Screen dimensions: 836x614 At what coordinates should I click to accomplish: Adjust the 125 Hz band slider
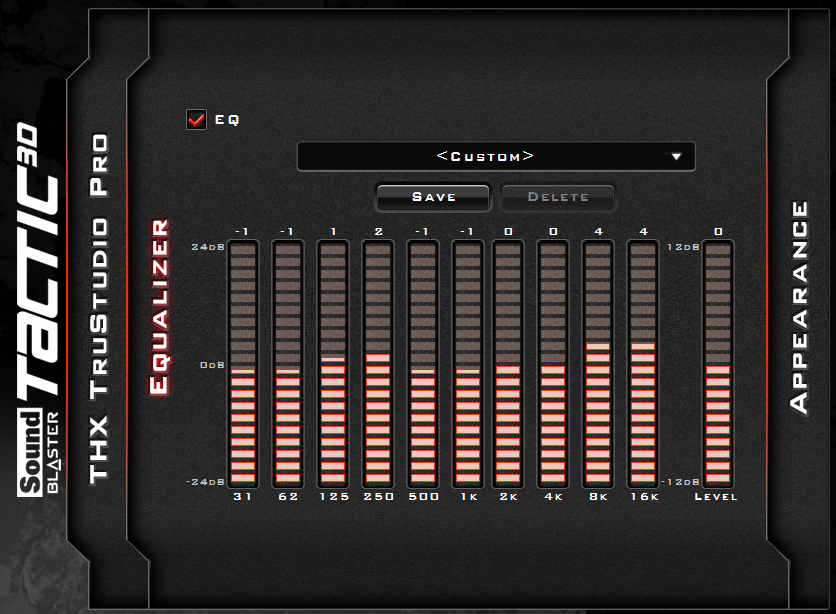coord(333,364)
